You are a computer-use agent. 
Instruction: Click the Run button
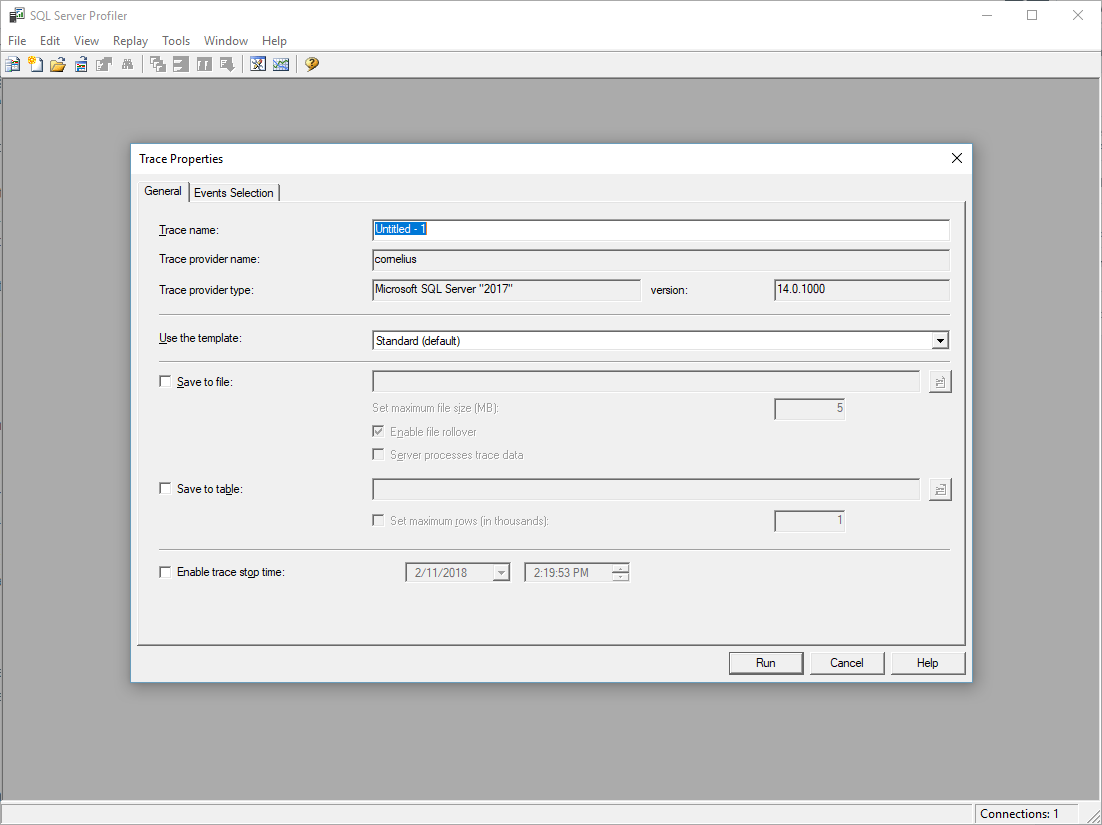coord(766,663)
